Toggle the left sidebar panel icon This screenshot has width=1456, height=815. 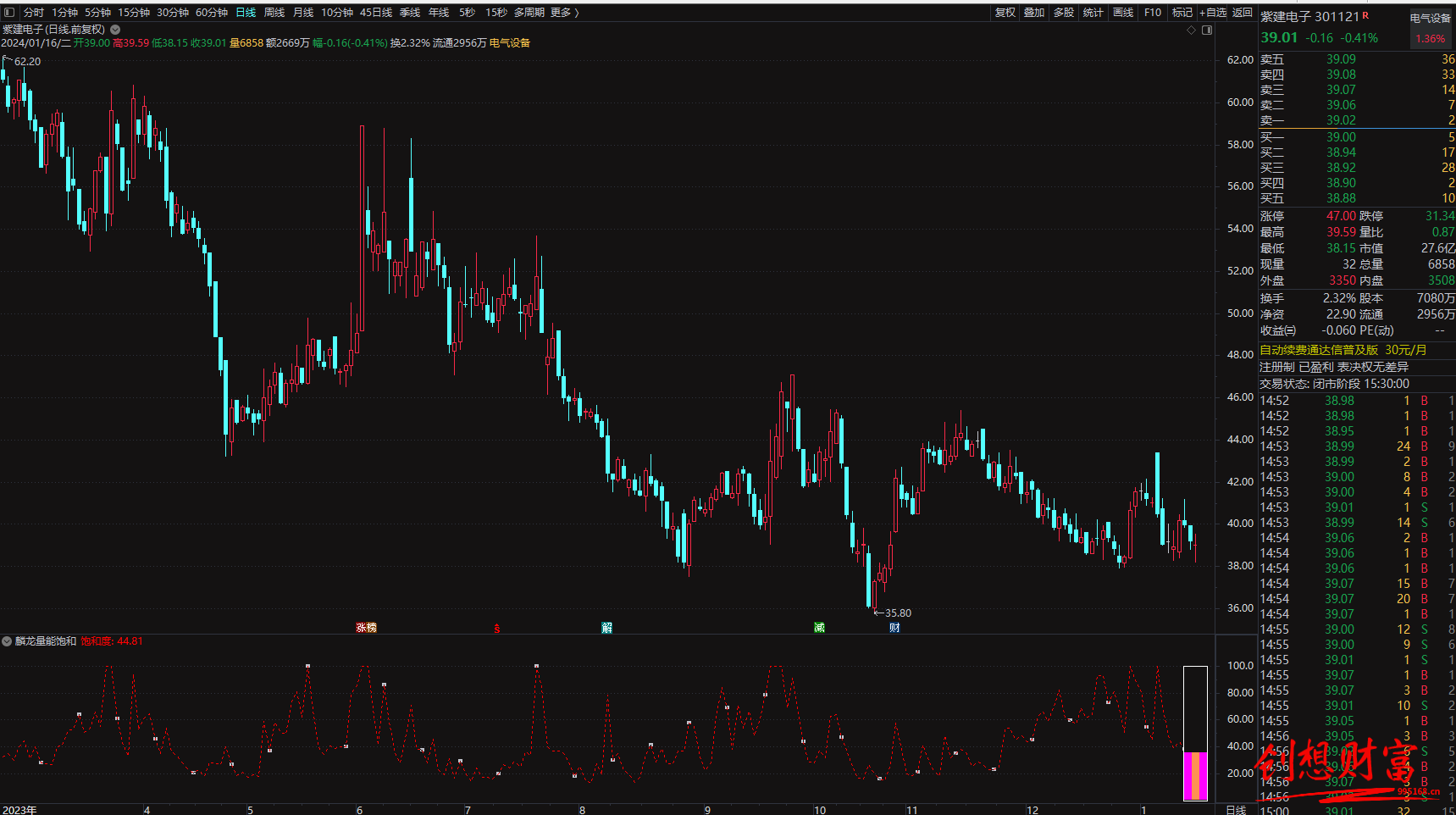9,13
